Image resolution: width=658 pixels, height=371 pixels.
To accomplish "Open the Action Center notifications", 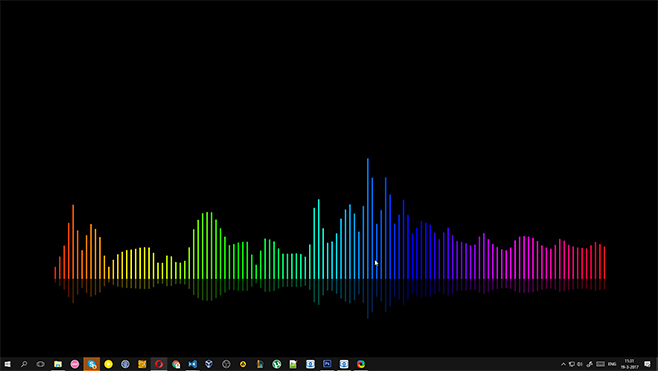I will (x=648, y=364).
